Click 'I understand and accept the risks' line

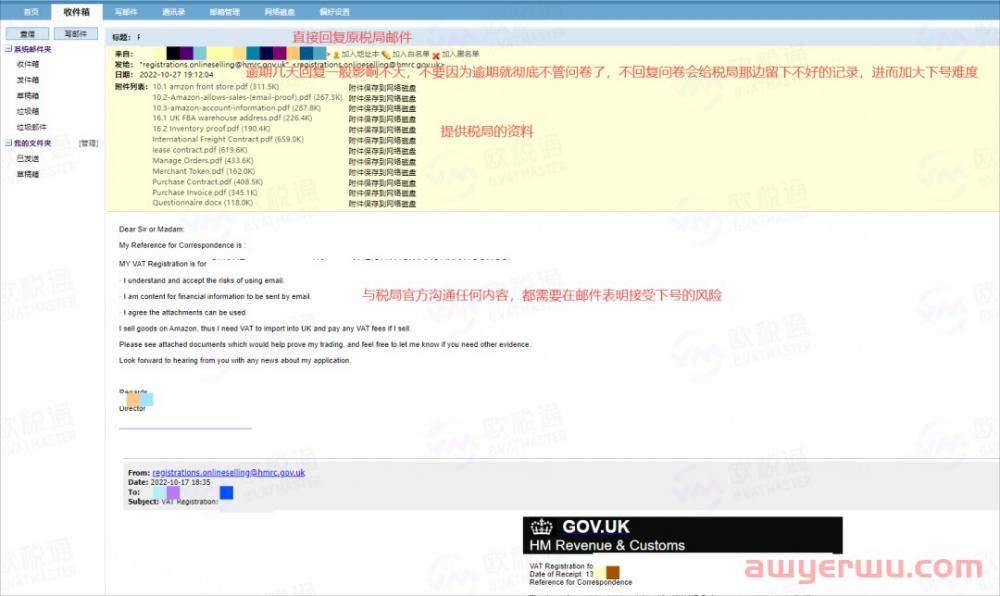(202, 280)
